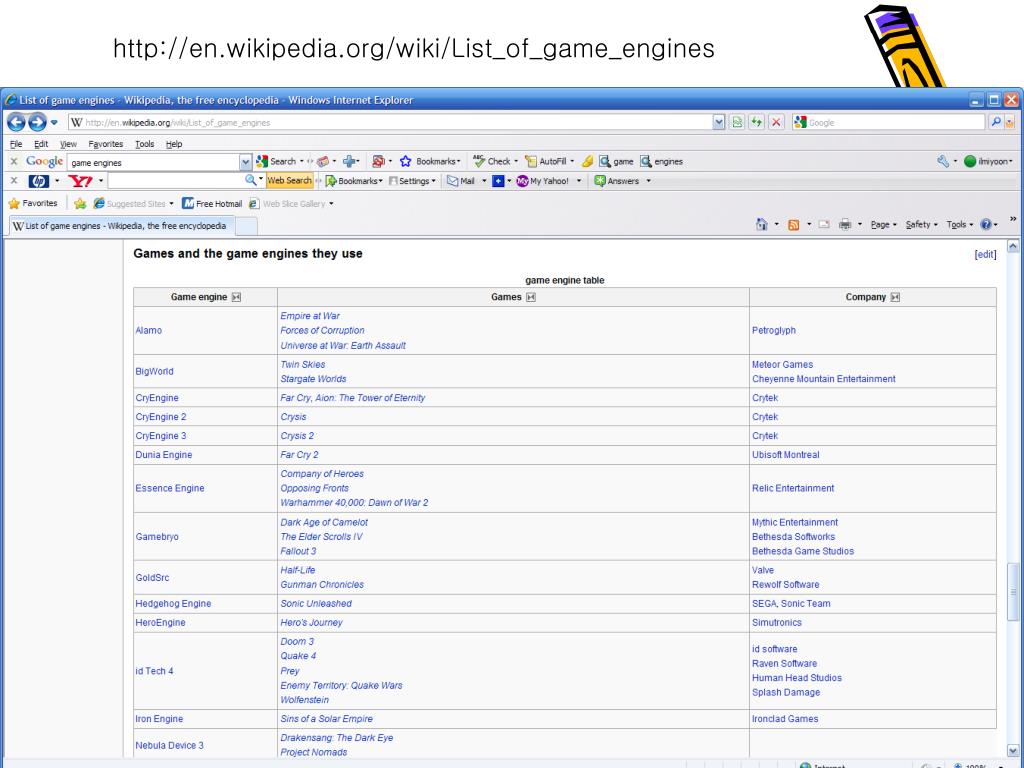Screen dimensions: 1024x768
Task: Open the Web Slice Gallery dropdown
Action: (x=291, y=204)
